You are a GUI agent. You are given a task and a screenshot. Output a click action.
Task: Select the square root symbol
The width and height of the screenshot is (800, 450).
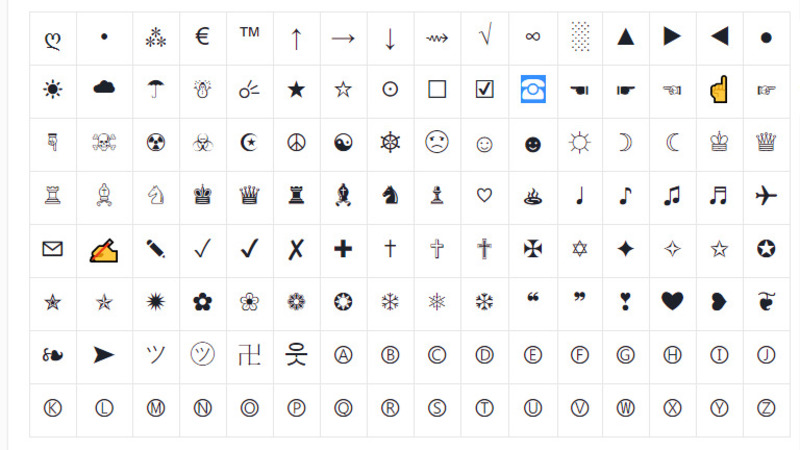click(485, 34)
